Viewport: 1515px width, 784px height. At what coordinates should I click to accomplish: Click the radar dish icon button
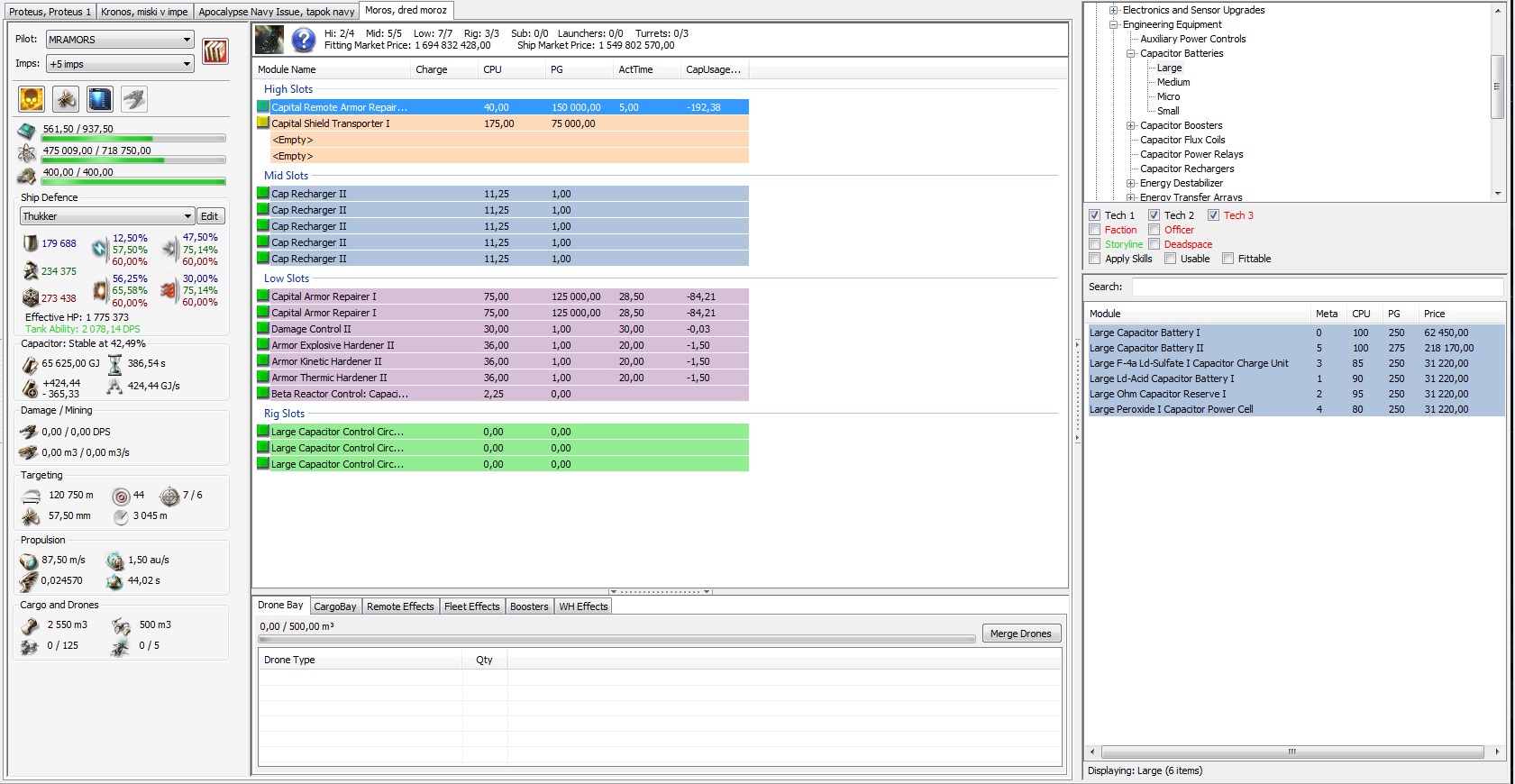66,99
